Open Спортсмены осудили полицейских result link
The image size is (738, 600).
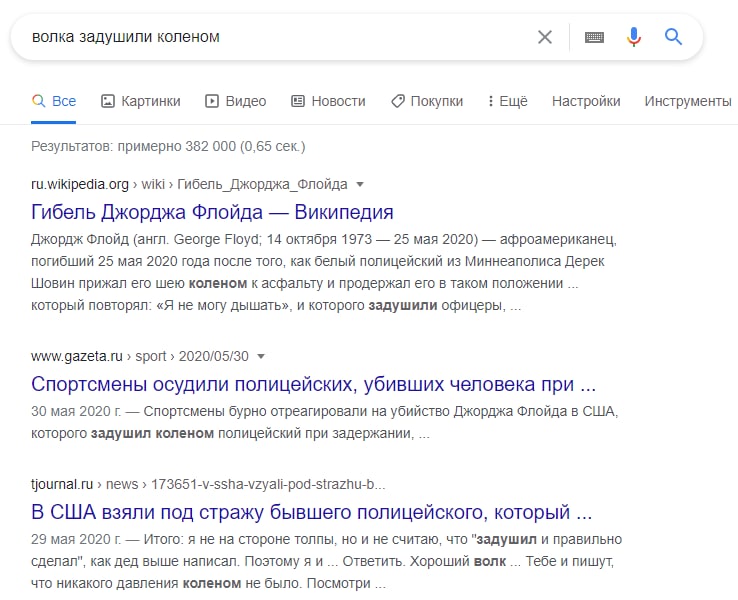pyautogui.click(x=313, y=384)
